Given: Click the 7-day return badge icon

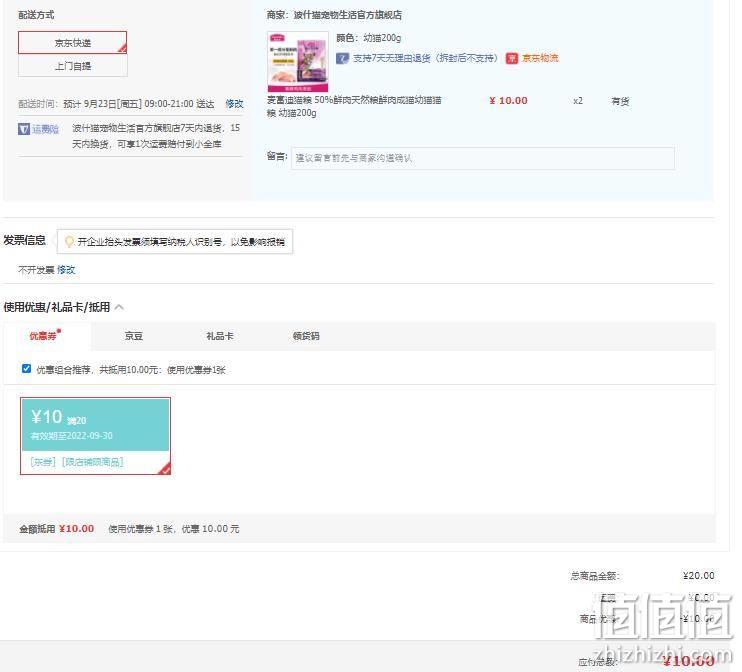Looking at the screenshot, I should coord(342,58).
